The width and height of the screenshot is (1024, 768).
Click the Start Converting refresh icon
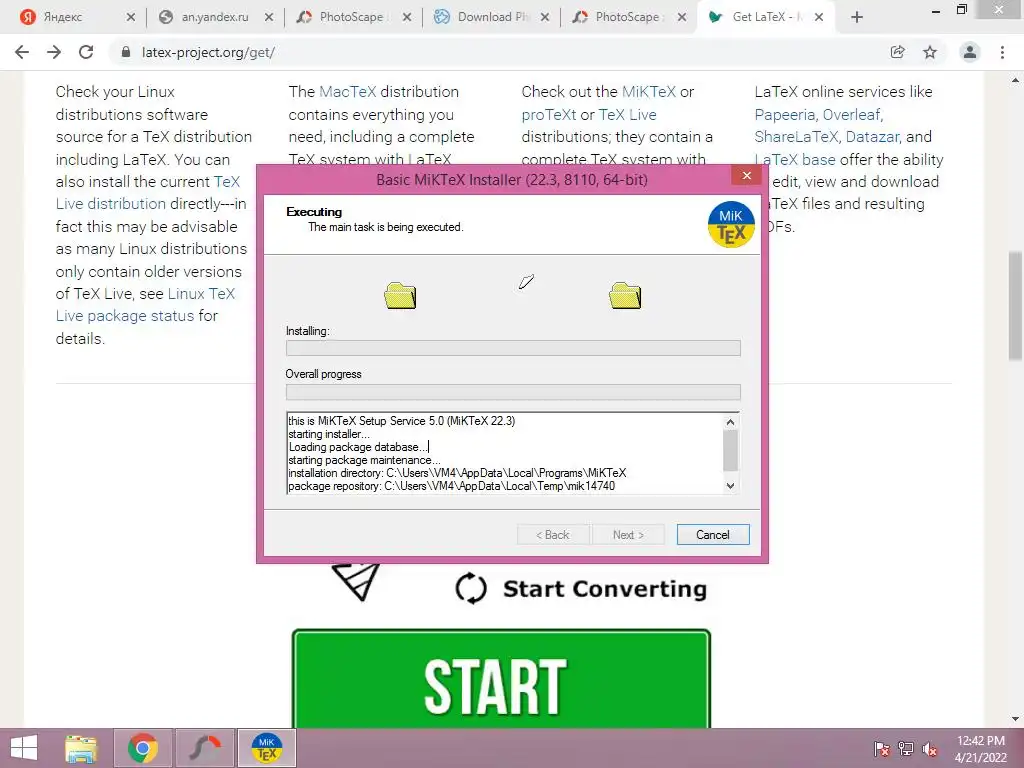[471, 588]
